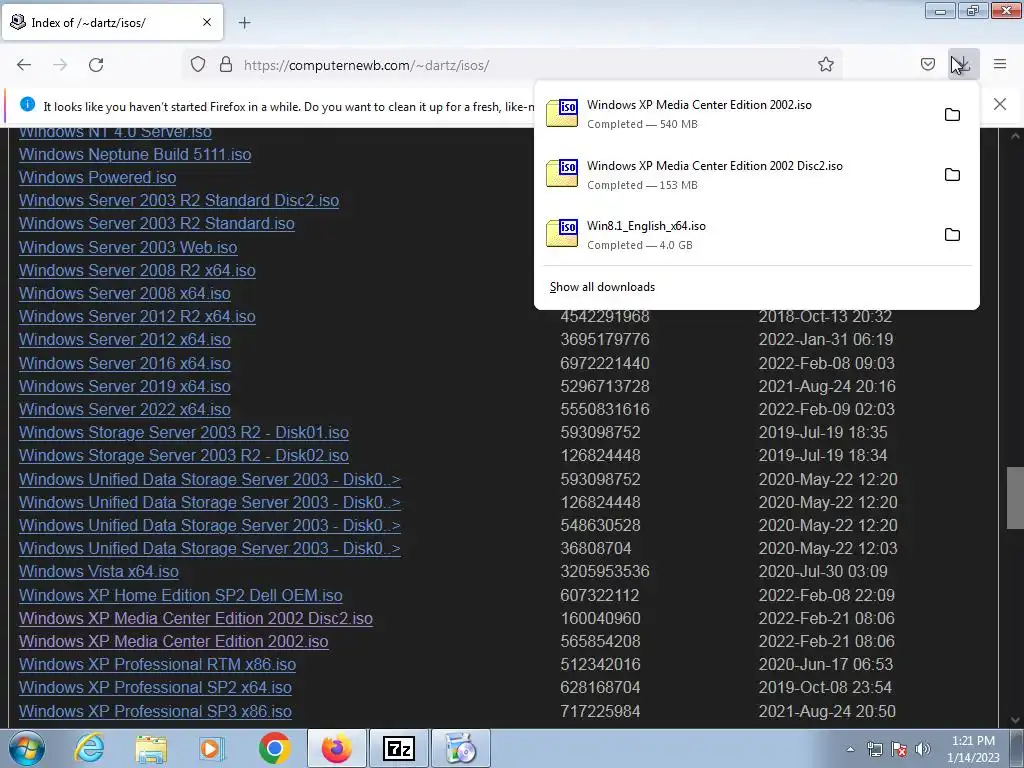Screen dimensions: 1024x768
Task: Open Windows Storage Server 2003 R2 - Disk02.iso
Action: point(184,455)
